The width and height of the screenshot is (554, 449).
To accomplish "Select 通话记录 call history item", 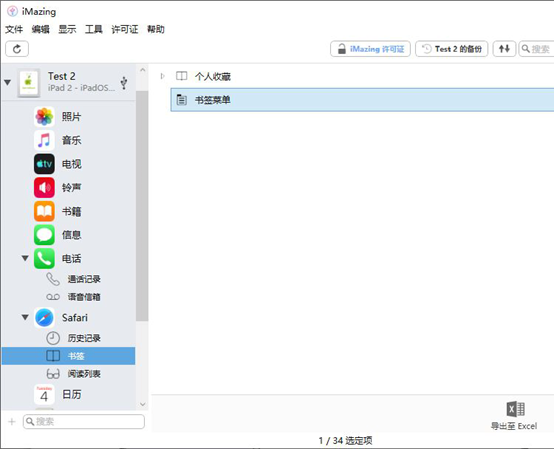I will (x=84, y=279).
